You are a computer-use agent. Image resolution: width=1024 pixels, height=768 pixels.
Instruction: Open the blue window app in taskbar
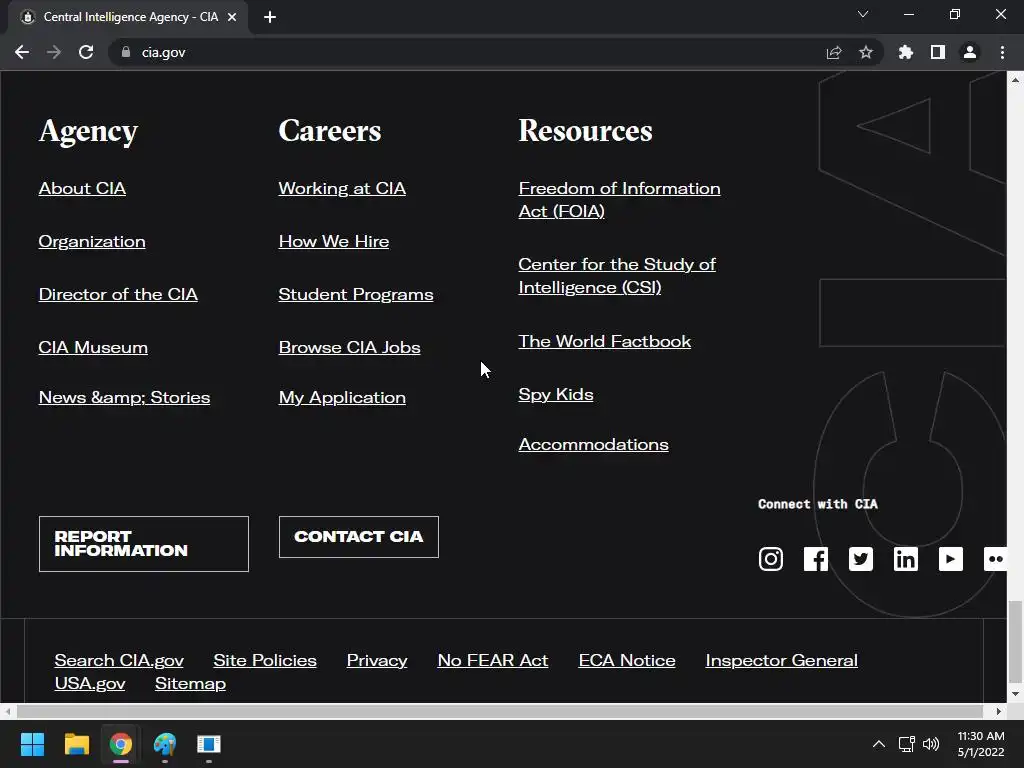click(x=209, y=744)
